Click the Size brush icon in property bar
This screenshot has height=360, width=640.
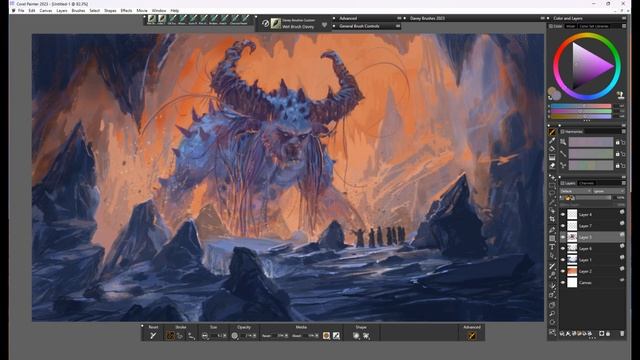(x=204, y=336)
